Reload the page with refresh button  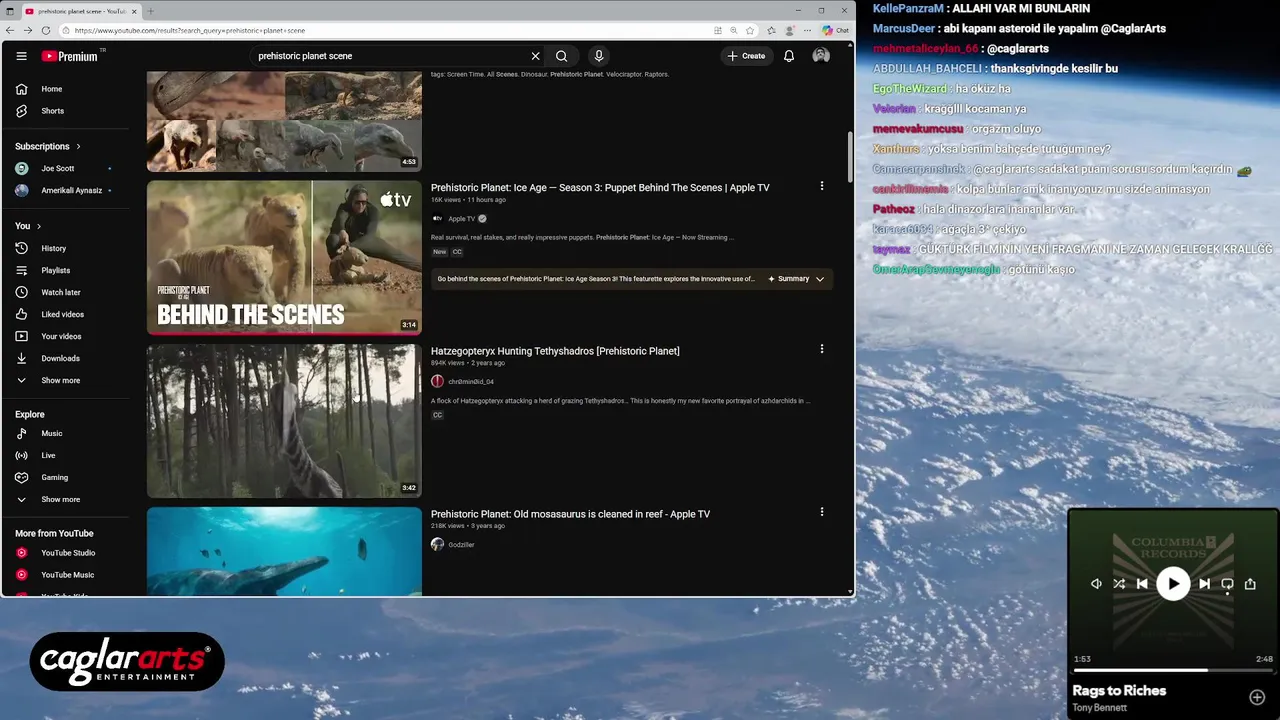(x=45, y=30)
